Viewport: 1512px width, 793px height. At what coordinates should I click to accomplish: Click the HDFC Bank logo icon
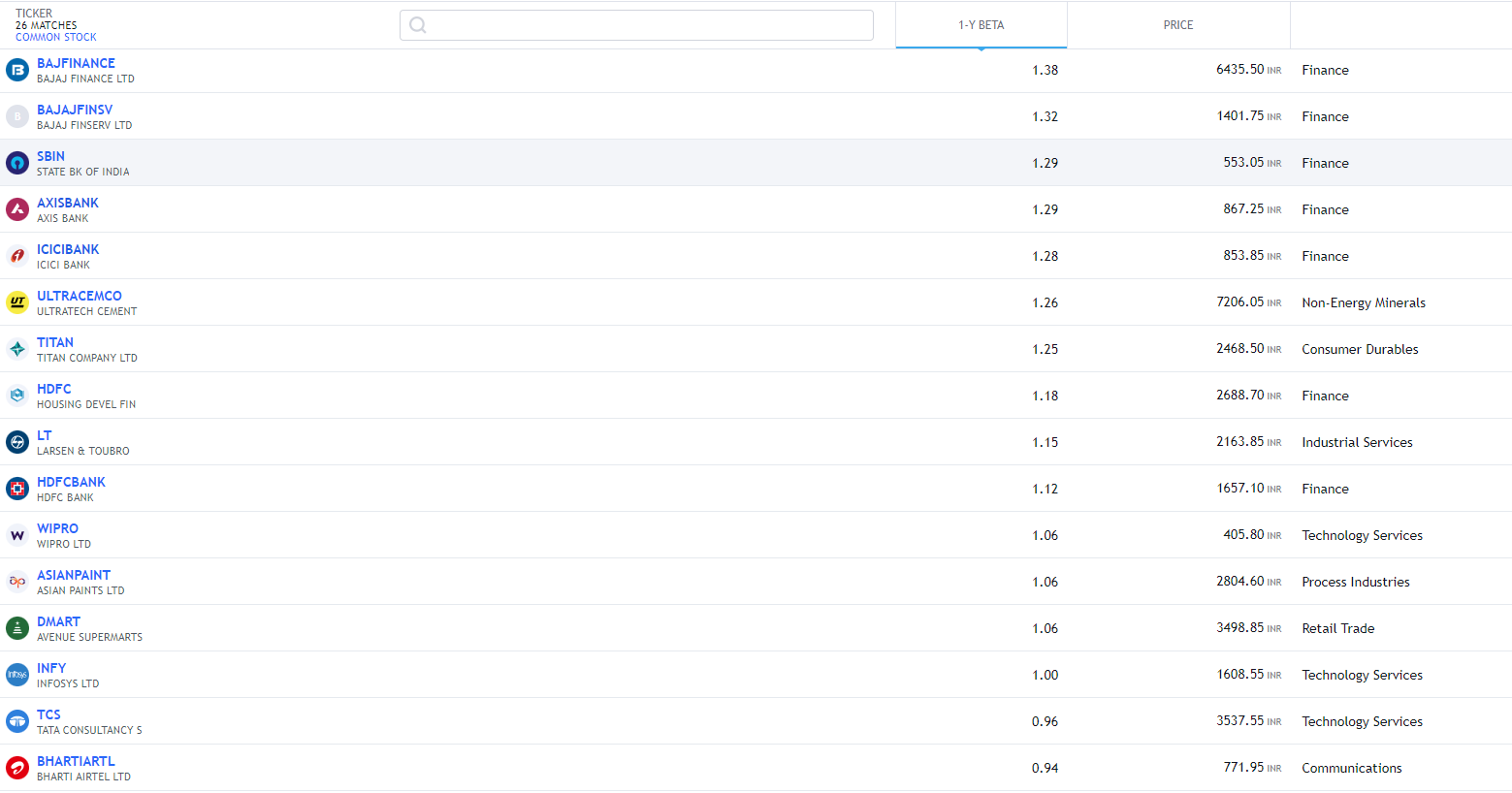point(17,489)
